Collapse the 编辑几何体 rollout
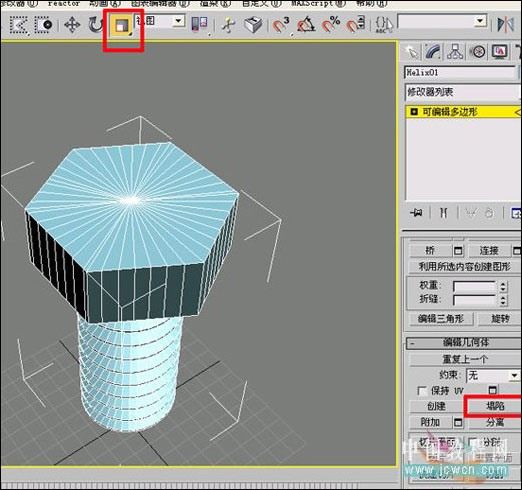The image size is (522, 490). click(x=464, y=343)
